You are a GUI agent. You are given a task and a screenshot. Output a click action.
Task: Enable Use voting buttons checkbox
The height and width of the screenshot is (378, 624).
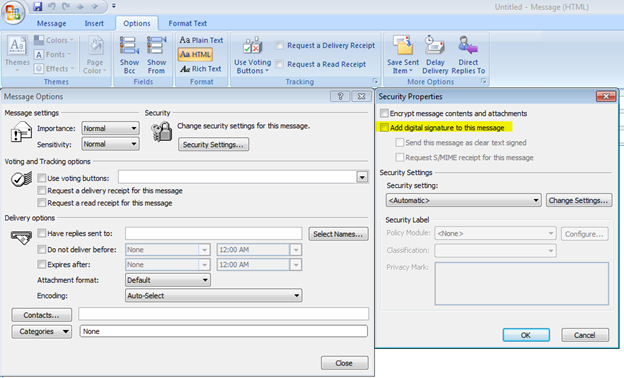pyautogui.click(x=41, y=177)
